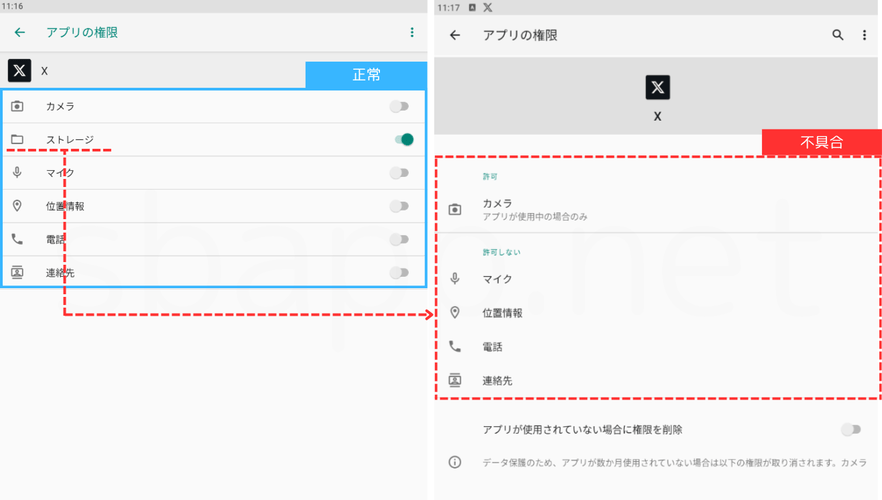Open マイク permission in denied list
882x500 pixels.
pyautogui.click(x=497, y=279)
